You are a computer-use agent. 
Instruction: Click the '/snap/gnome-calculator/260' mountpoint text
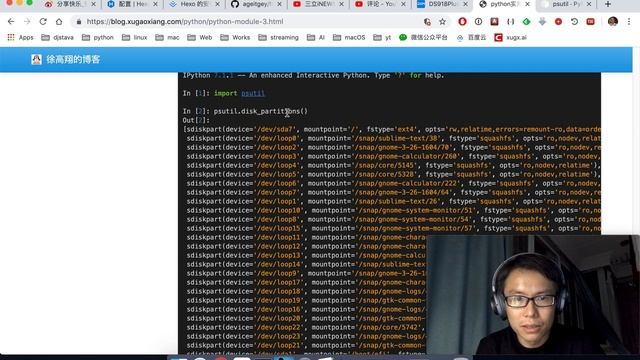[406, 156]
